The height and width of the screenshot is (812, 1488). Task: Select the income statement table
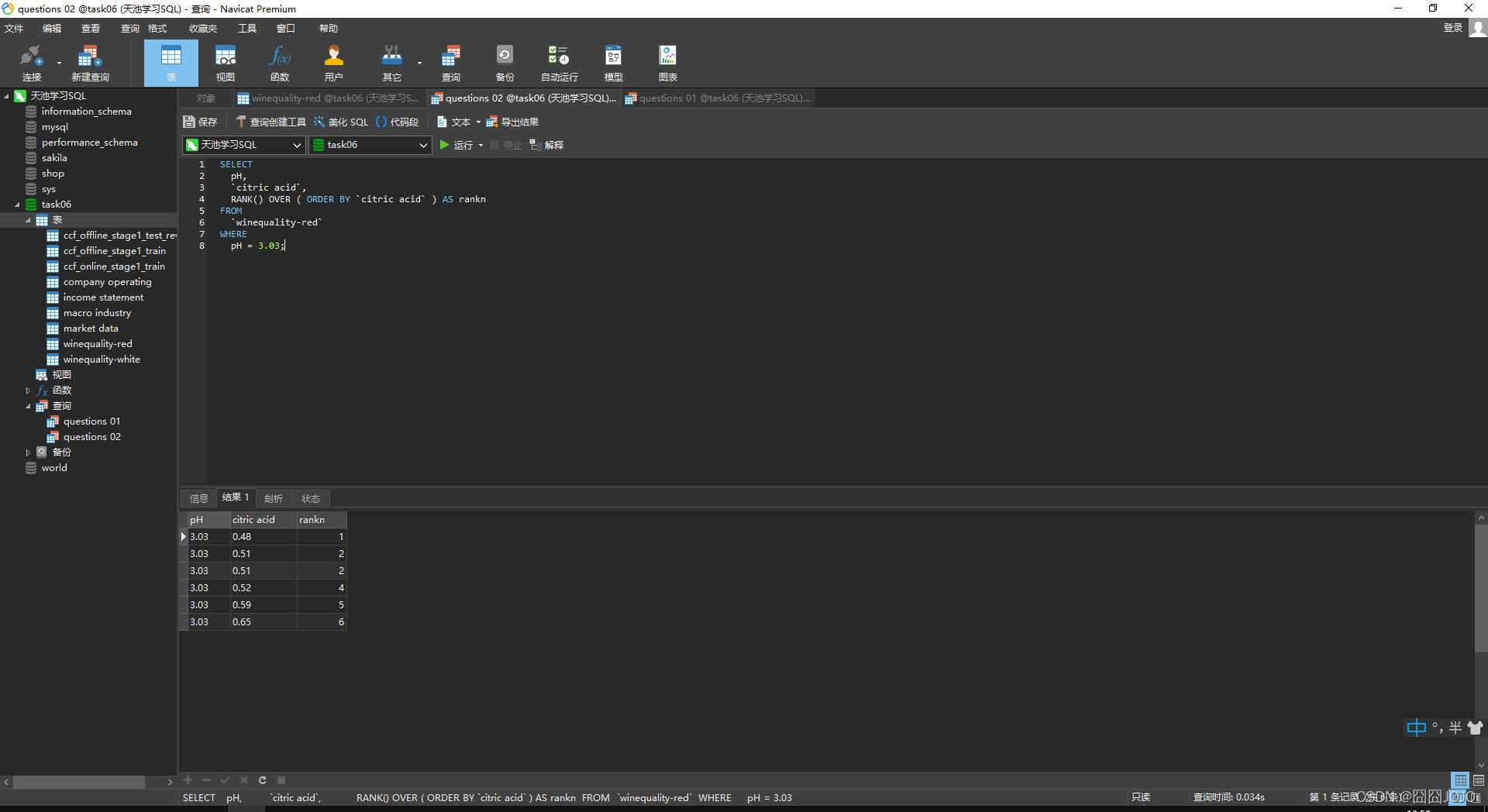pyautogui.click(x=103, y=298)
